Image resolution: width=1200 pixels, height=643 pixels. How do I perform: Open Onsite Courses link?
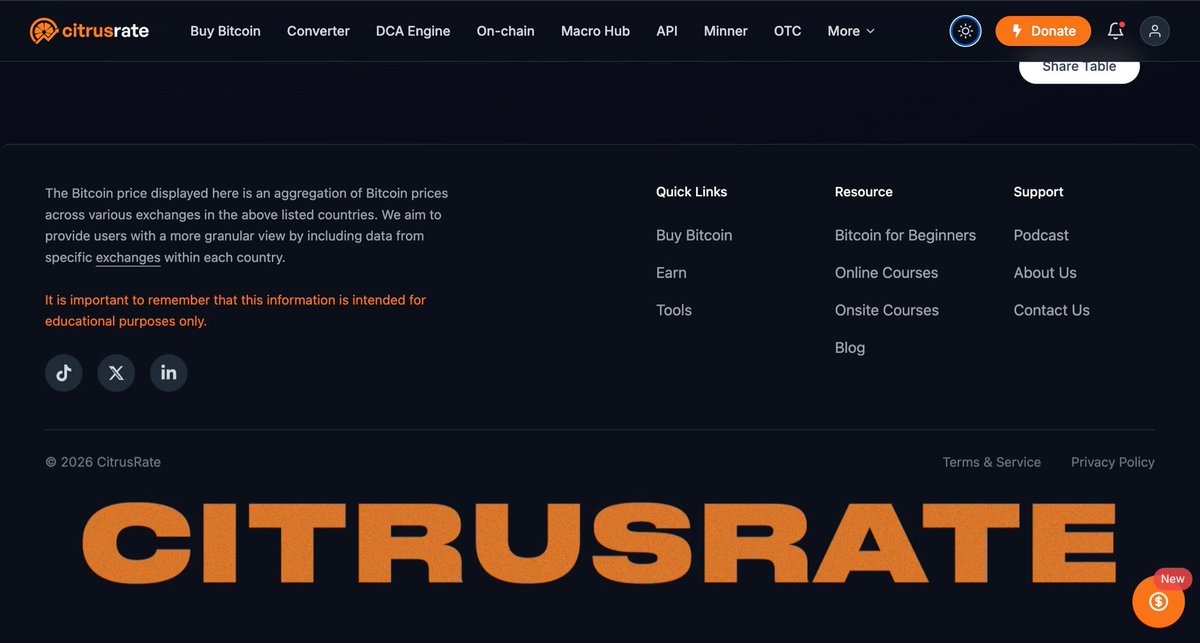pyautogui.click(x=886, y=310)
